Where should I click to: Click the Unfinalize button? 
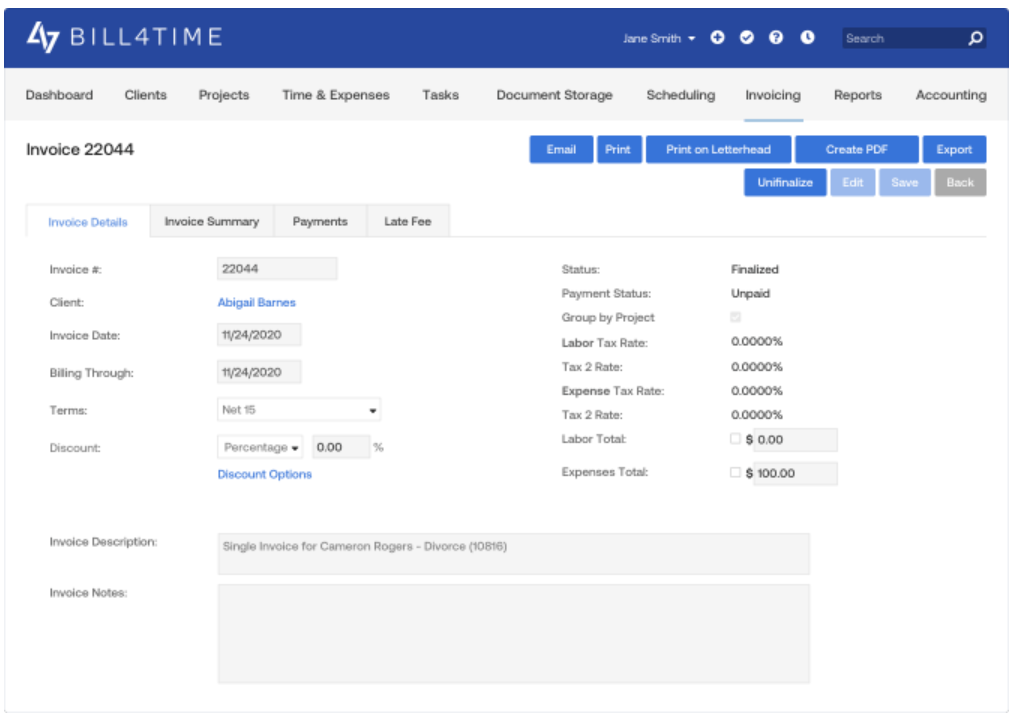pyautogui.click(x=784, y=182)
